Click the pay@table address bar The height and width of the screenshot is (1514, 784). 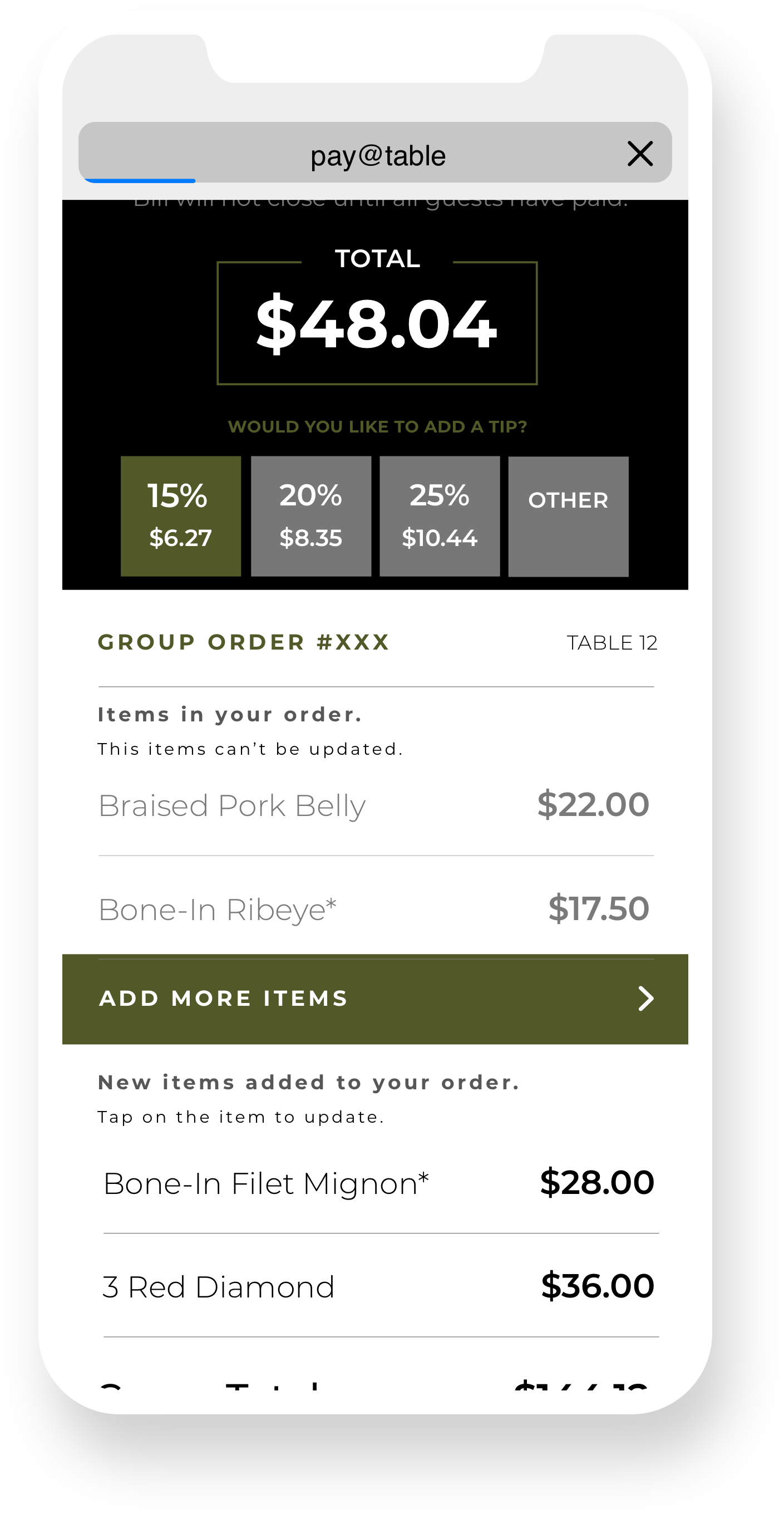375,153
